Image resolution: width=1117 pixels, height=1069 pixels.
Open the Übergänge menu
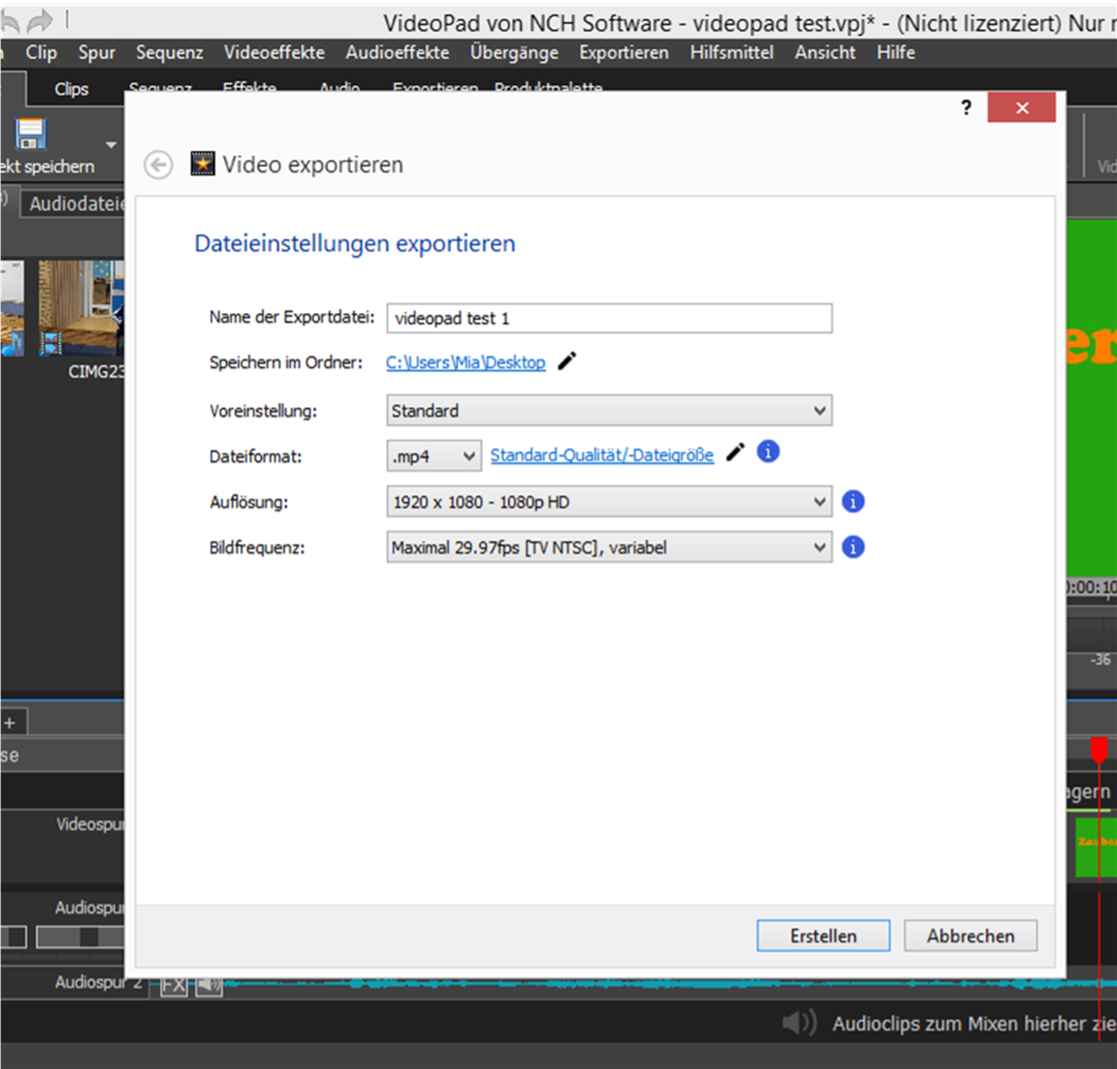[x=514, y=53]
